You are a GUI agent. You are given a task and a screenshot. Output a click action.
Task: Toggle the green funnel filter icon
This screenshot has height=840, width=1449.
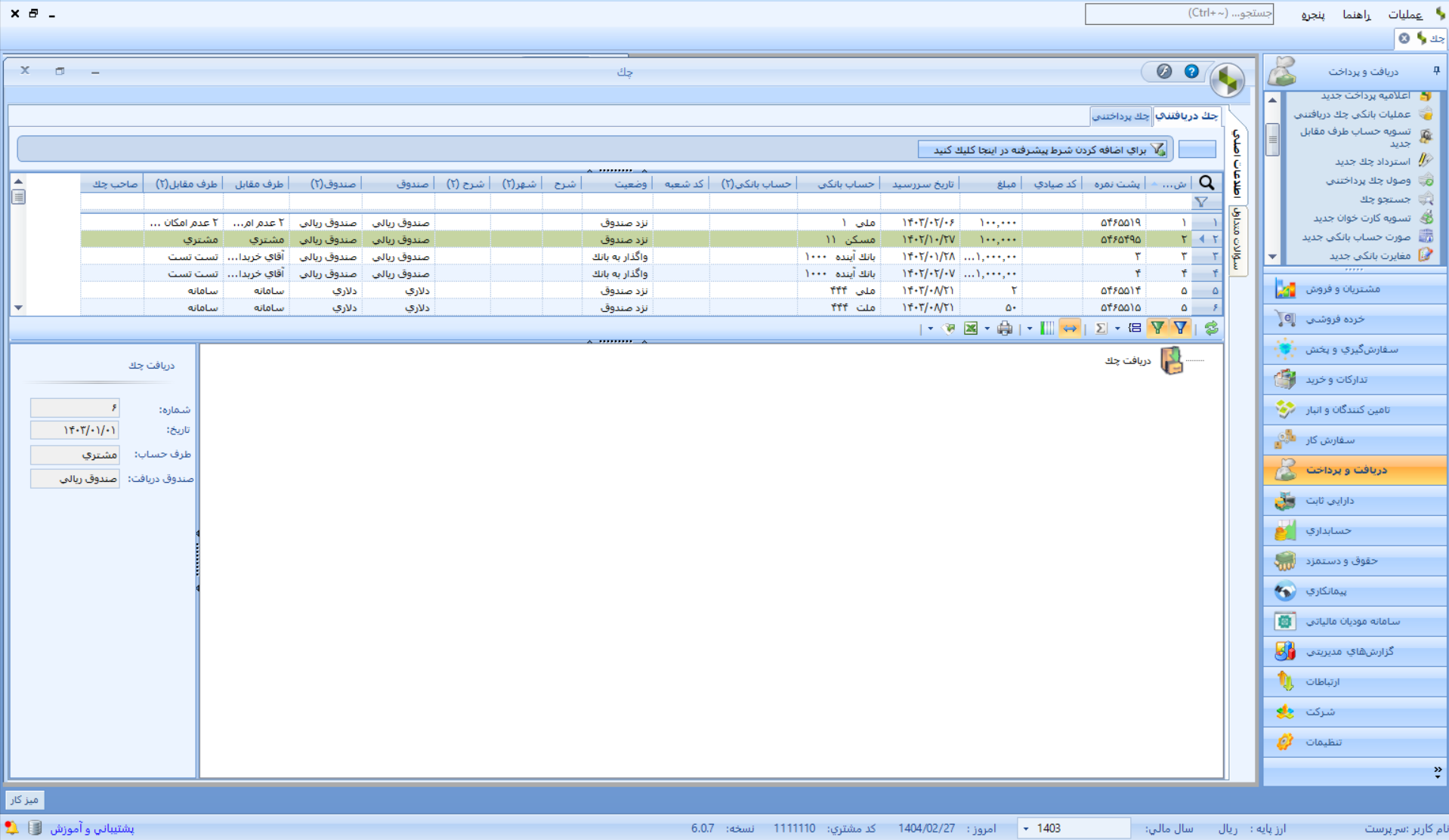coord(1157,328)
